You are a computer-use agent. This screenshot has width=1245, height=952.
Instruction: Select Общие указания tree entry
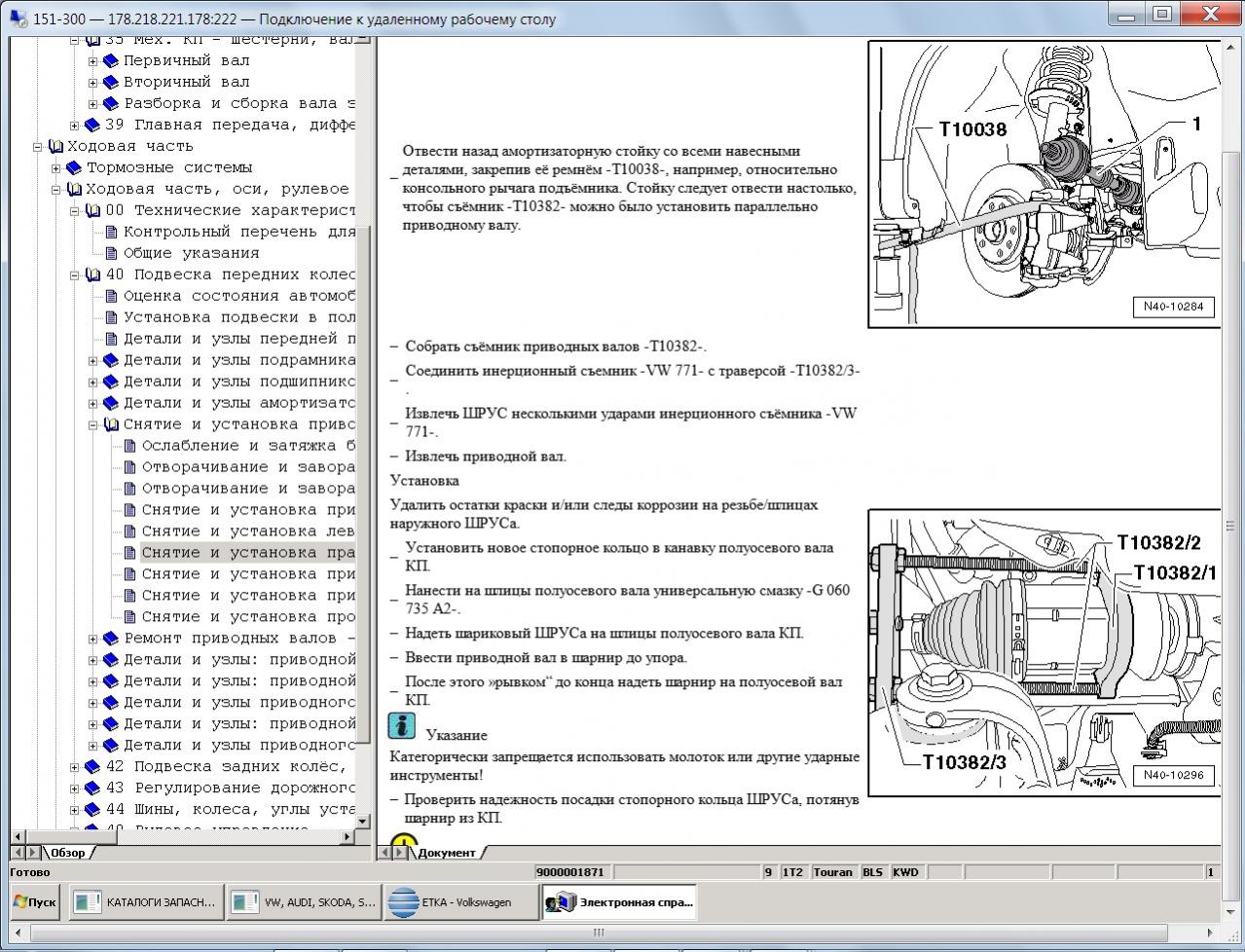click(x=191, y=253)
